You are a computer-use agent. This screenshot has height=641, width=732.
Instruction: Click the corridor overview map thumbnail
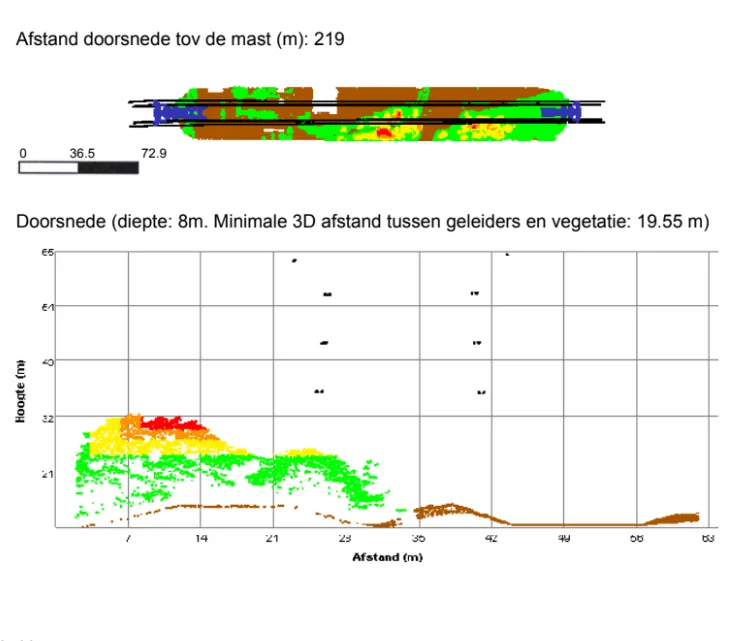367,113
